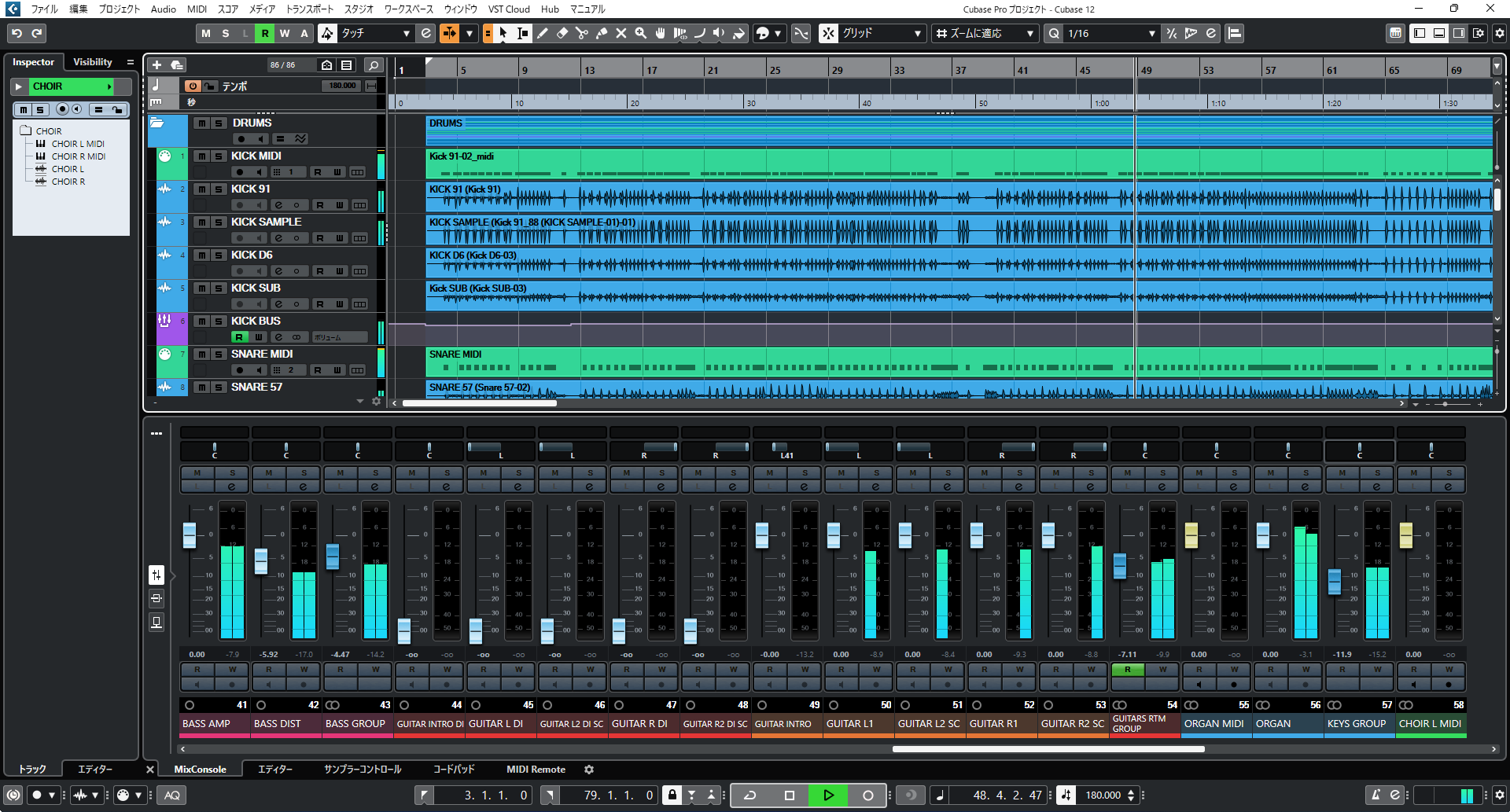Switch to the サンプラーコントロール tab

pyautogui.click(x=363, y=769)
